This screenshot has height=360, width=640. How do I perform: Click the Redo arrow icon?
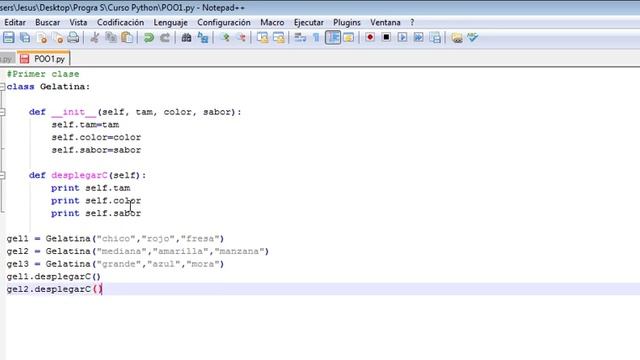click(x=165, y=38)
